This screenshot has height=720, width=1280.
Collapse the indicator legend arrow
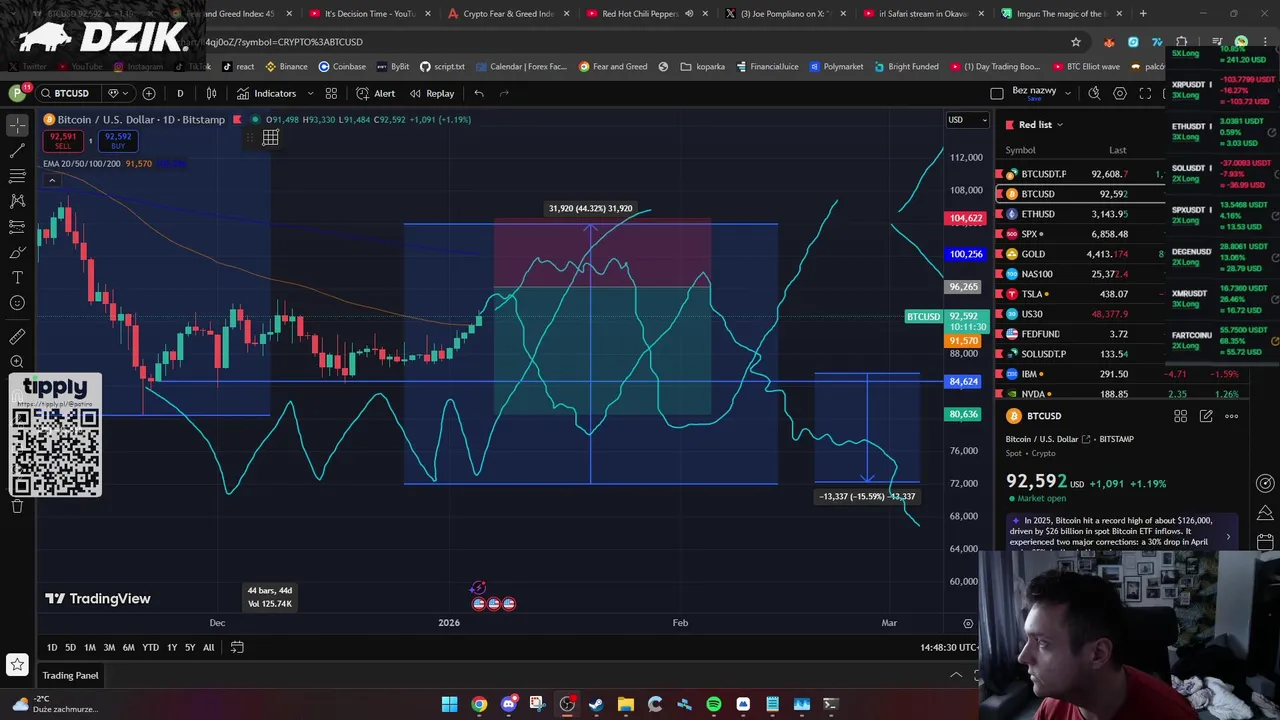click(x=51, y=181)
